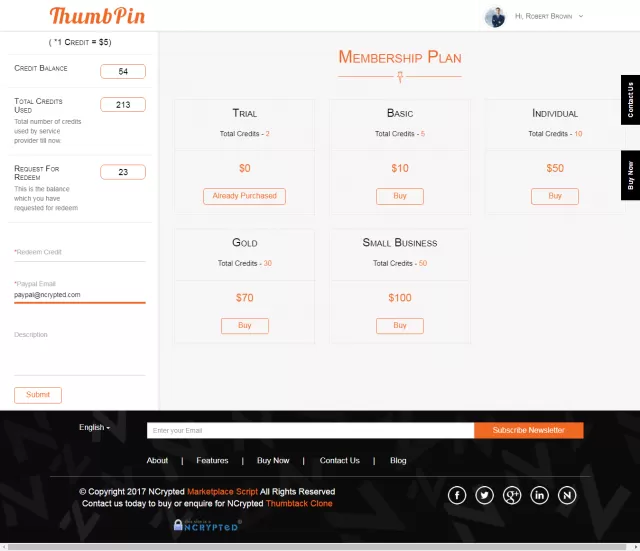This screenshot has width=640, height=551.
Task: Click the Membership Plan heading
Action: coord(400,57)
